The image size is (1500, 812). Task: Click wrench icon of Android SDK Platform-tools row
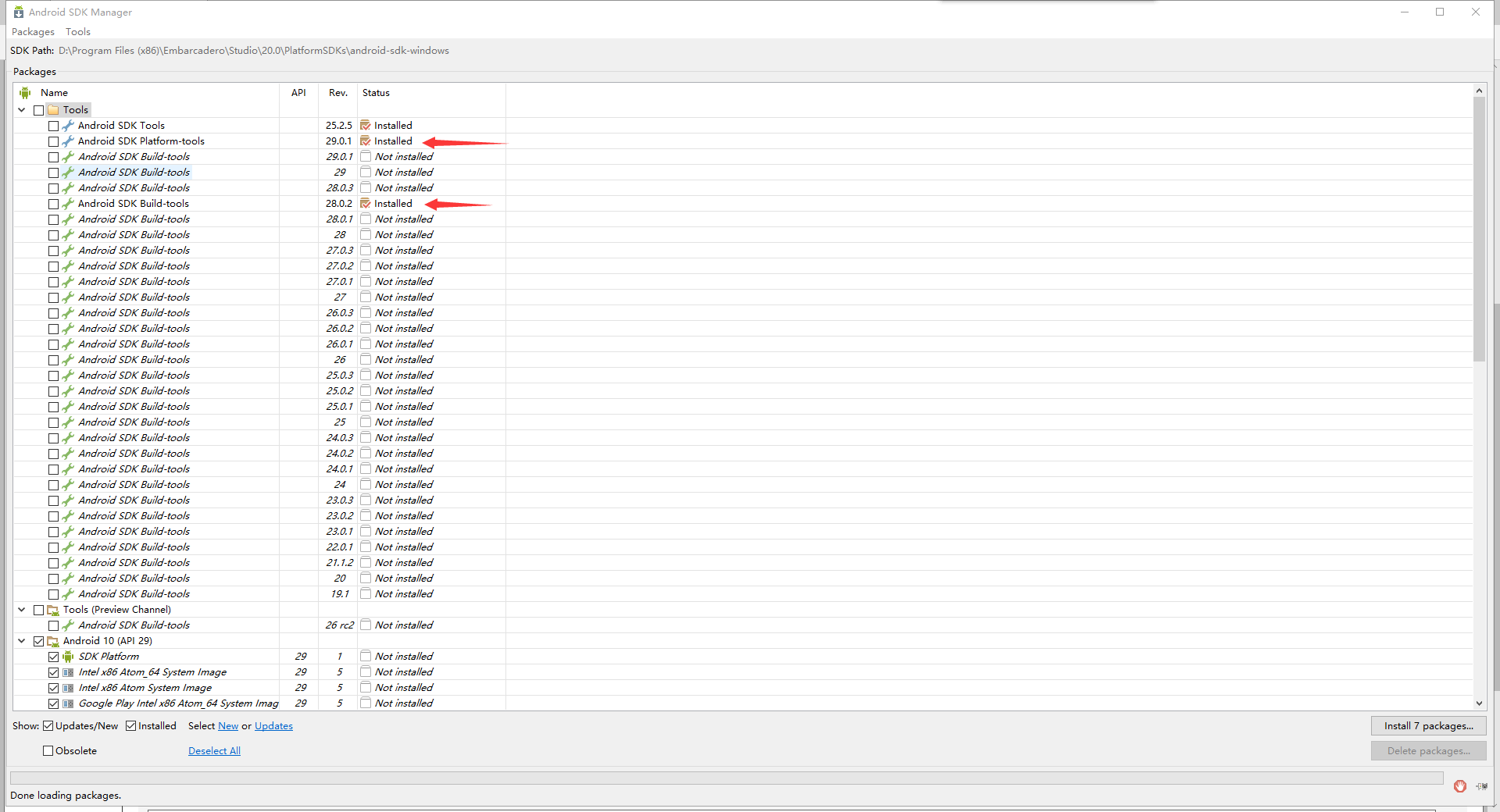(x=68, y=141)
